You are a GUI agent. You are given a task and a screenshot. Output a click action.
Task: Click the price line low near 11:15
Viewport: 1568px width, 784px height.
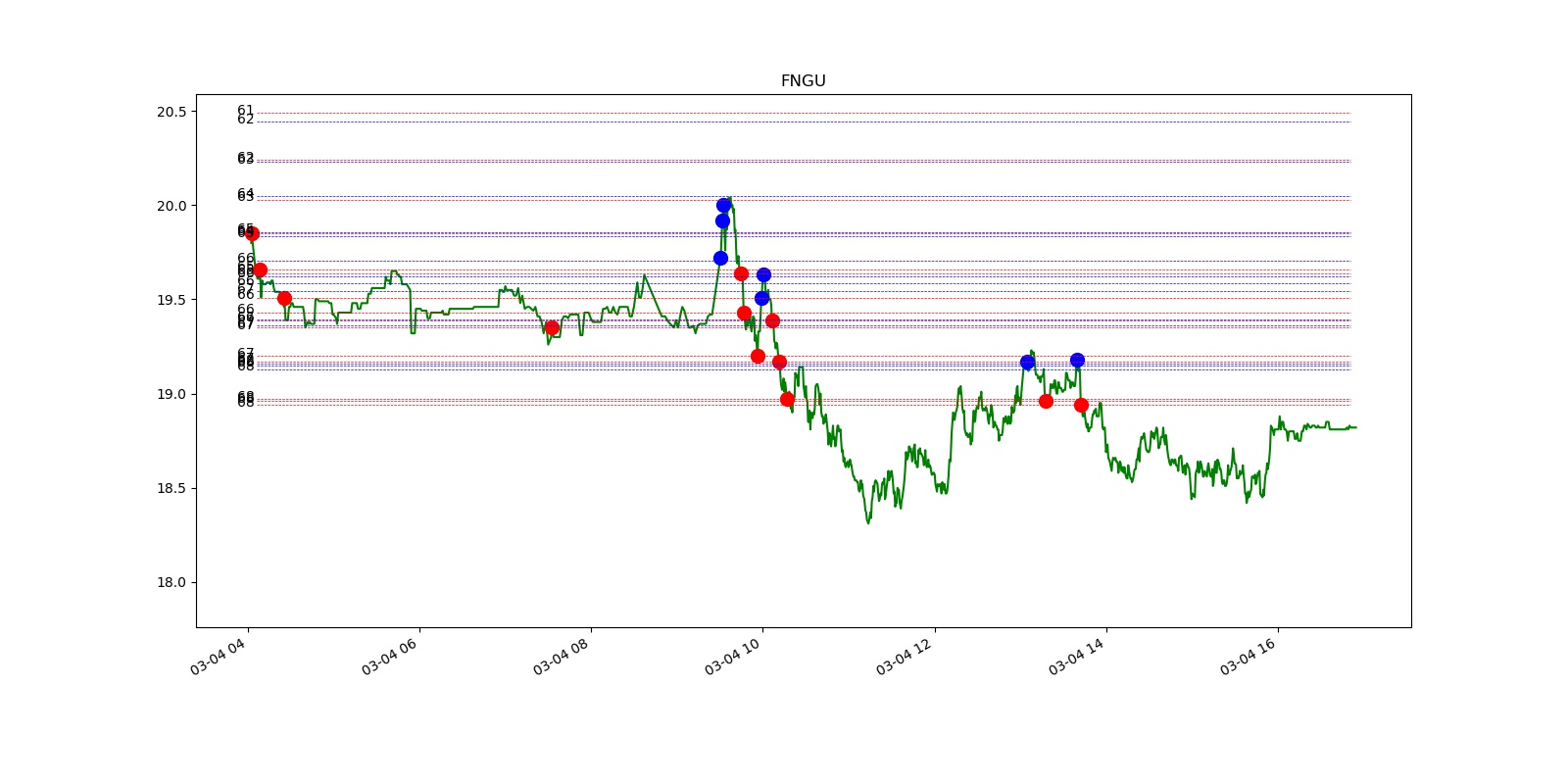coord(868,522)
